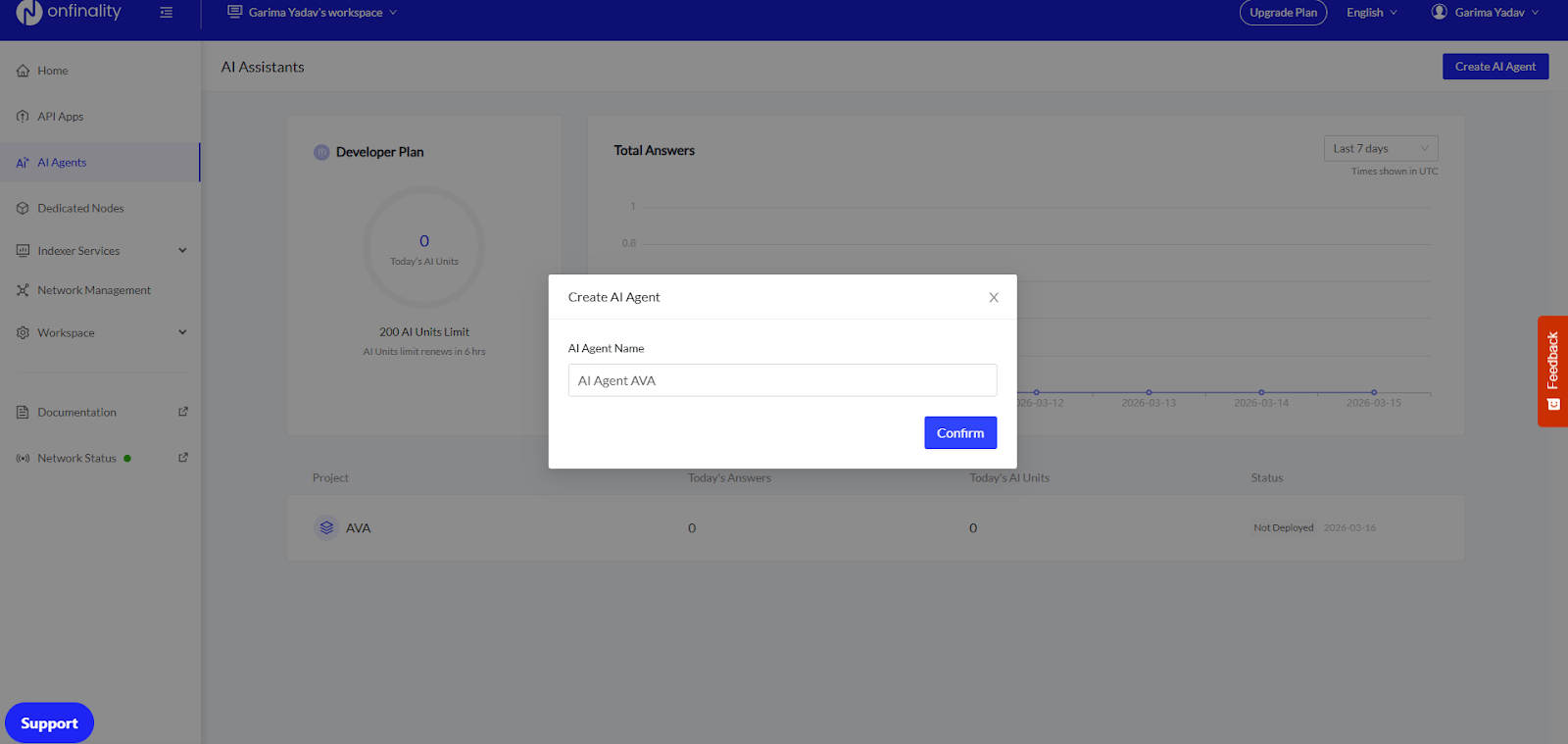Open external link icon next to Network Status

click(183, 458)
